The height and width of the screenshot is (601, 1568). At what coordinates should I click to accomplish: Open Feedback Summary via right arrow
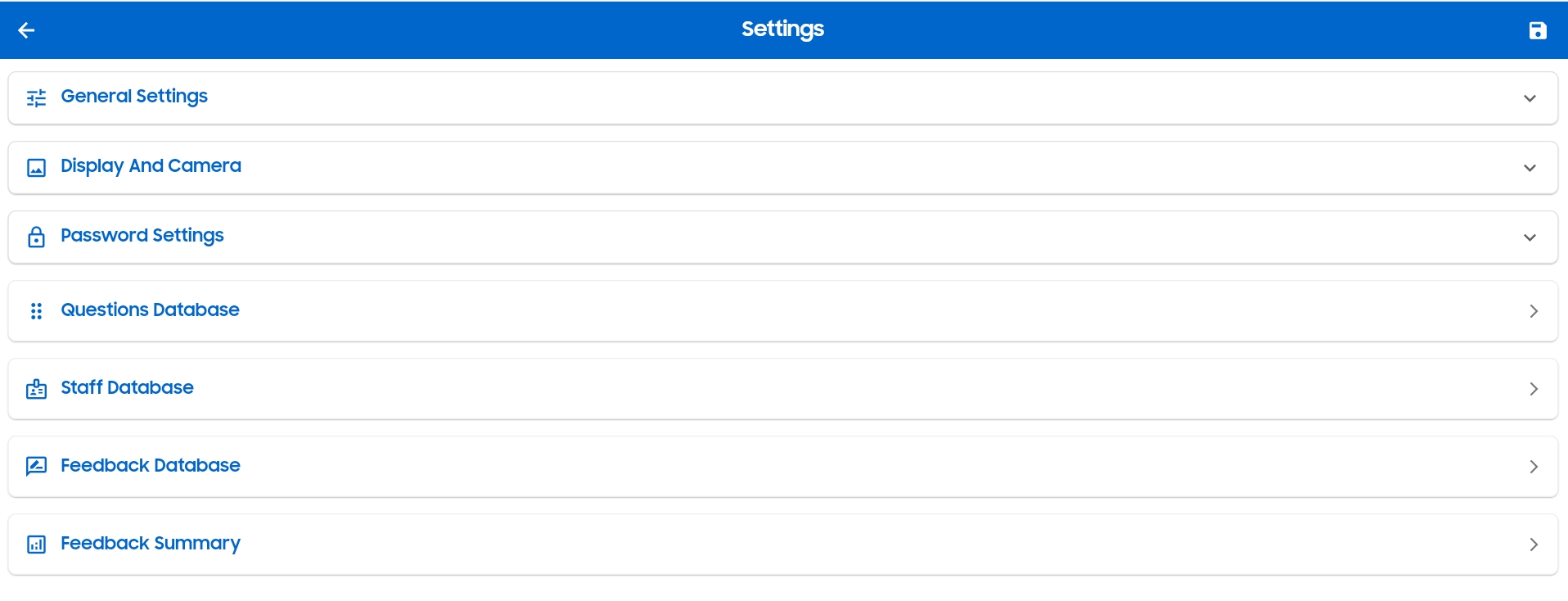point(1534,545)
